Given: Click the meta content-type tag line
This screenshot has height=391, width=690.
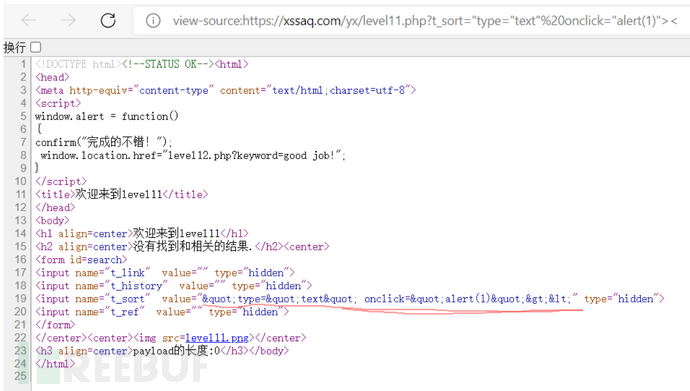Looking at the screenshot, I should 226,90.
